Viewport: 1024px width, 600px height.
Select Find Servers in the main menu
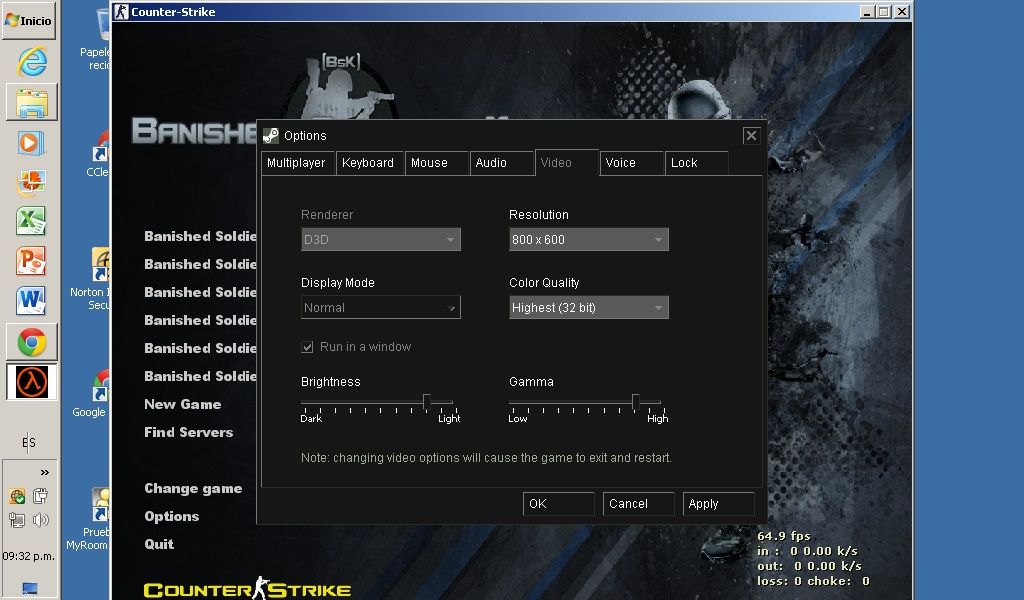click(x=188, y=432)
